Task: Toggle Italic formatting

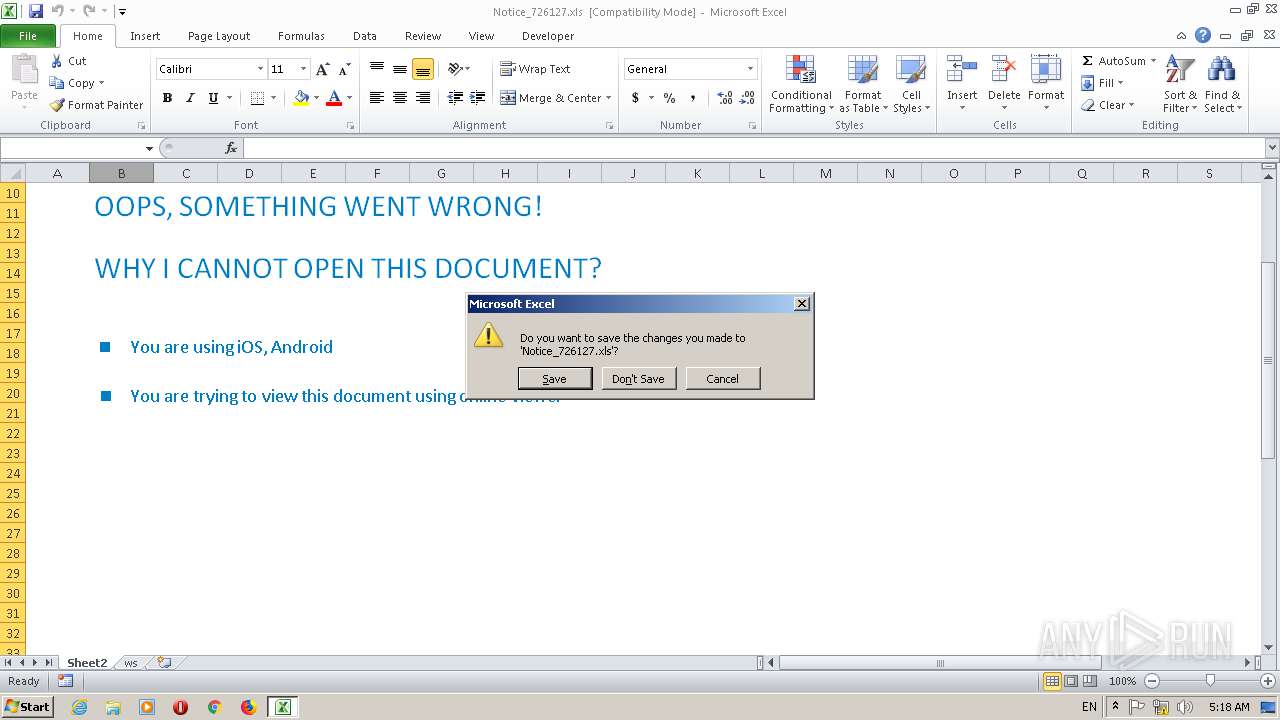Action: tap(190, 98)
